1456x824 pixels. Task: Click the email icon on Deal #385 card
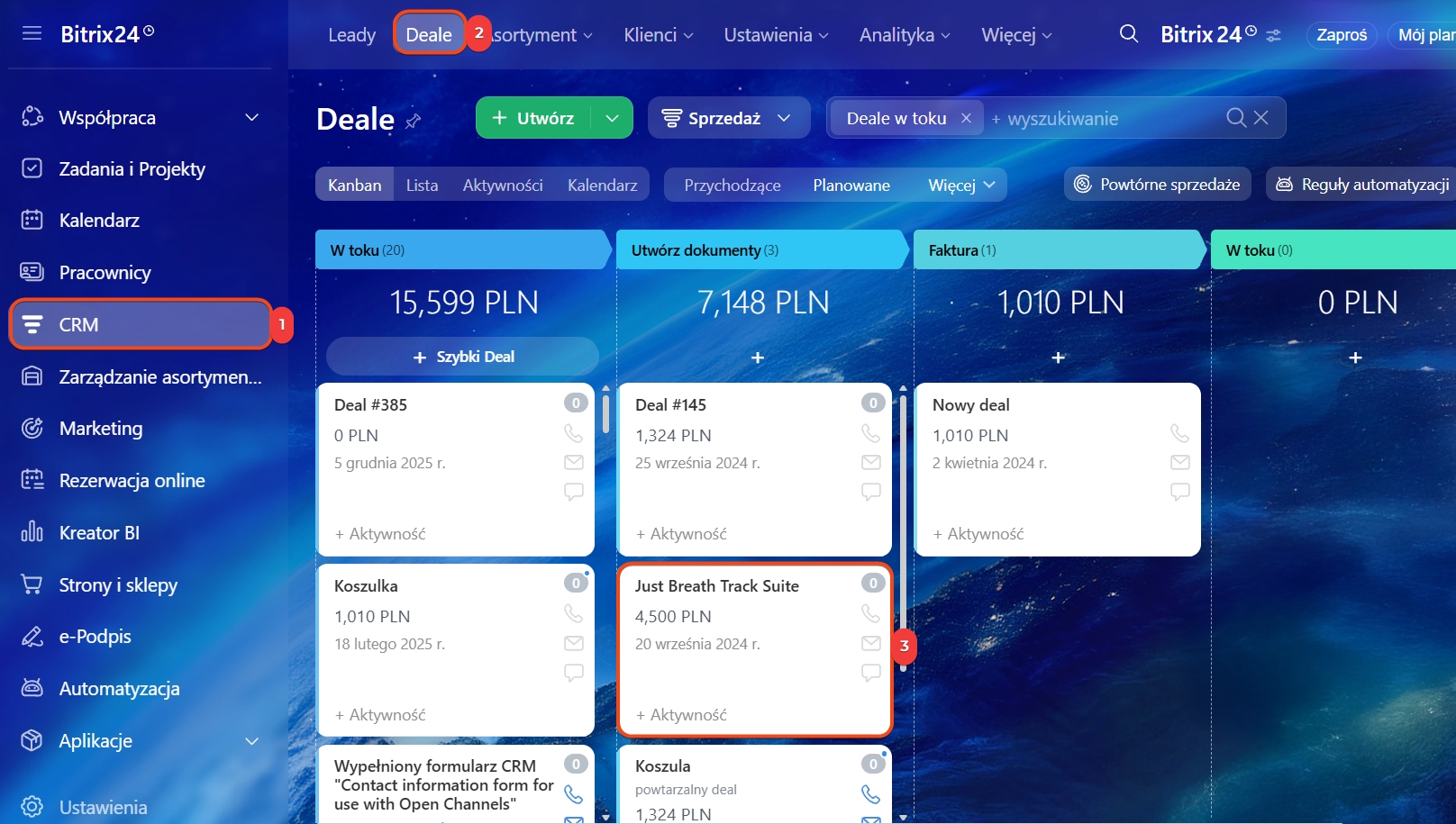point(573,462)
